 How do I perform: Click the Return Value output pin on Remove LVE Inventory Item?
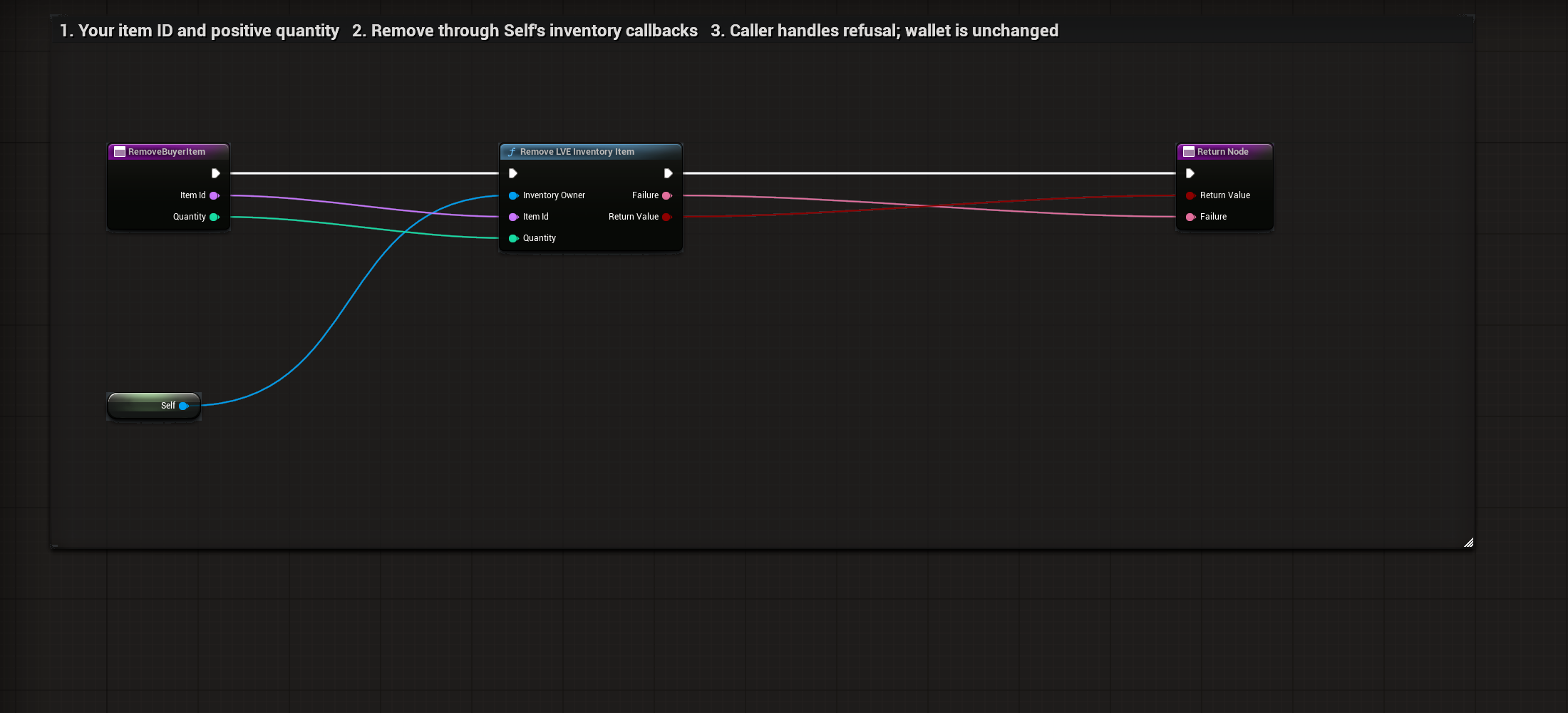point(667,217)
